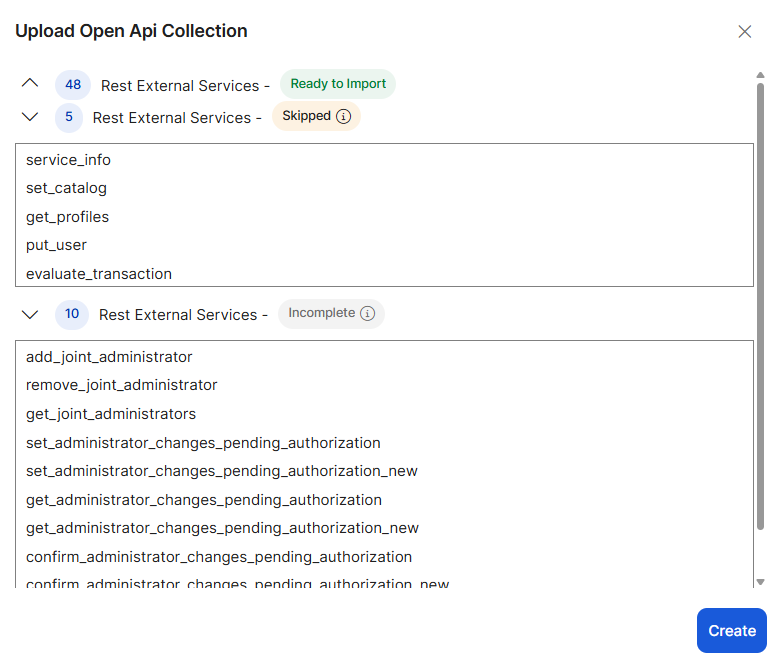Screen dimensions: 783x669
Task: Expand the Ready to Import services group
Action: coord(30,84)
